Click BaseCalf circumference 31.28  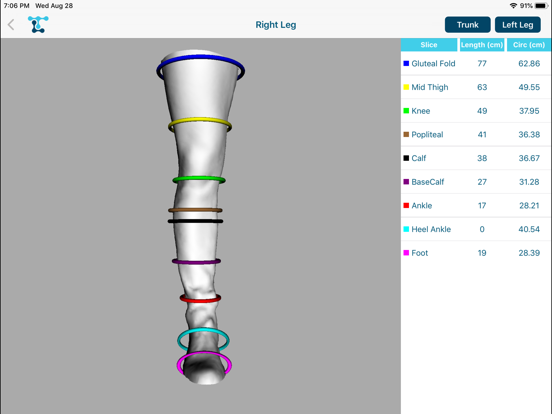[529, 182]
